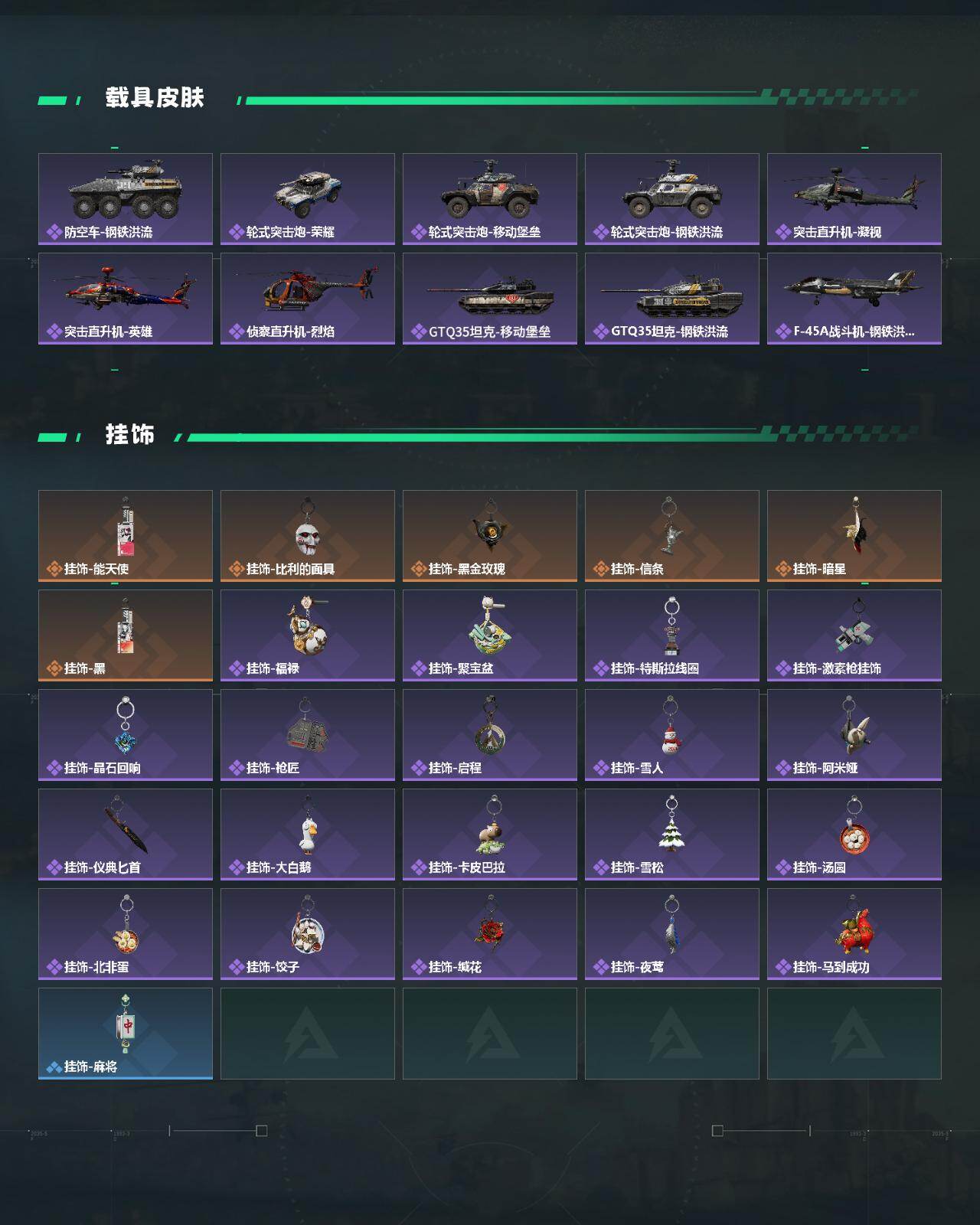Select the 挂饰-能天使 charm
The height and width of the screenshot is (1225, 980).
click(126, 536)
